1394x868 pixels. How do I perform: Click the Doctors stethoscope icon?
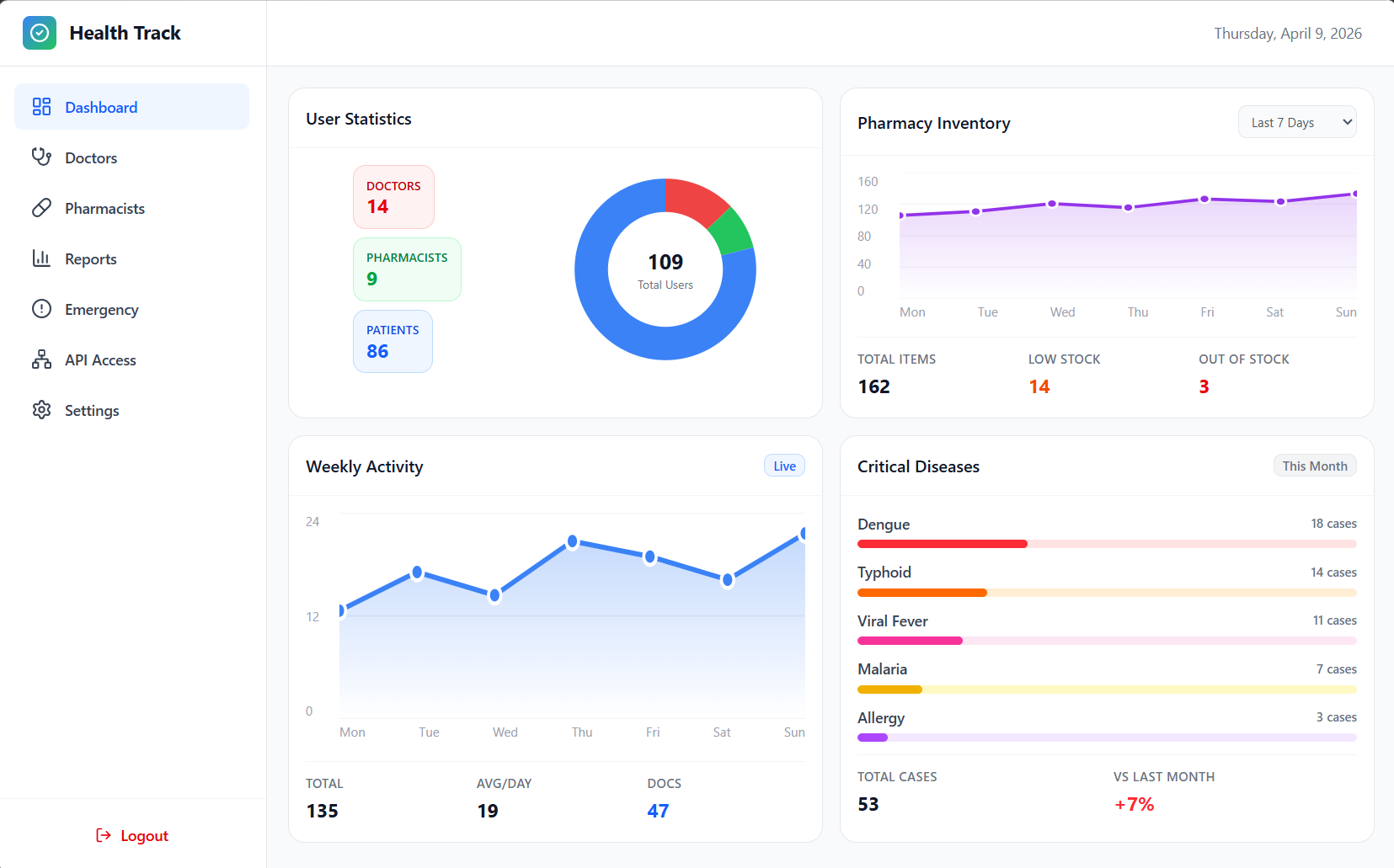41,157
